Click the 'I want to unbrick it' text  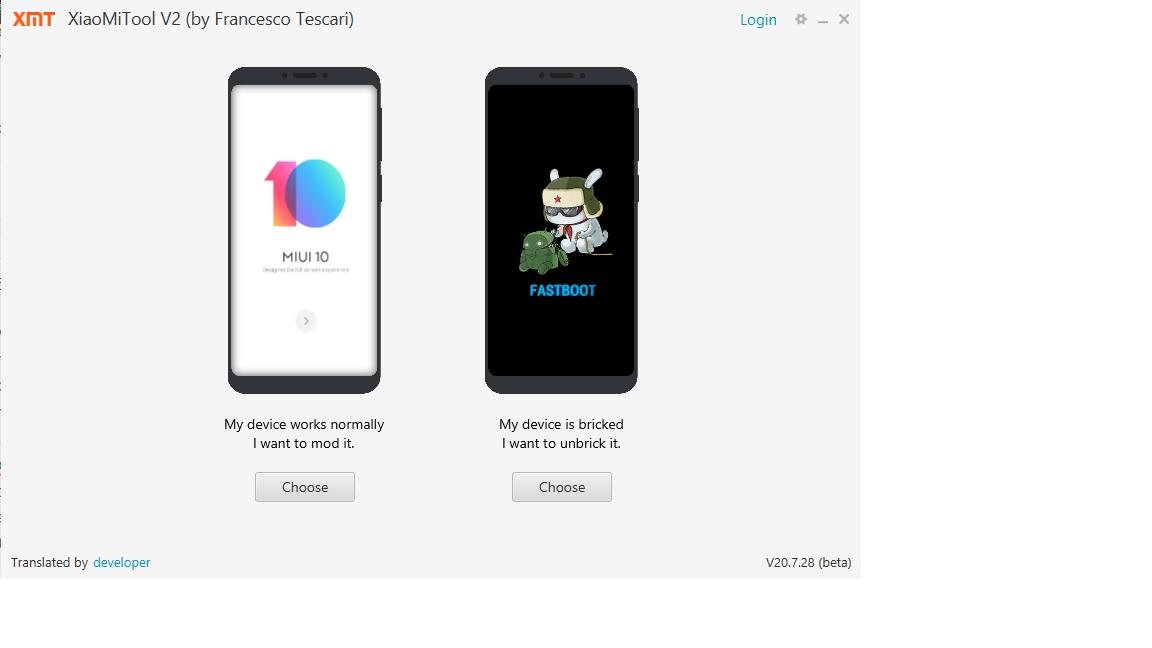click(561, 443)
